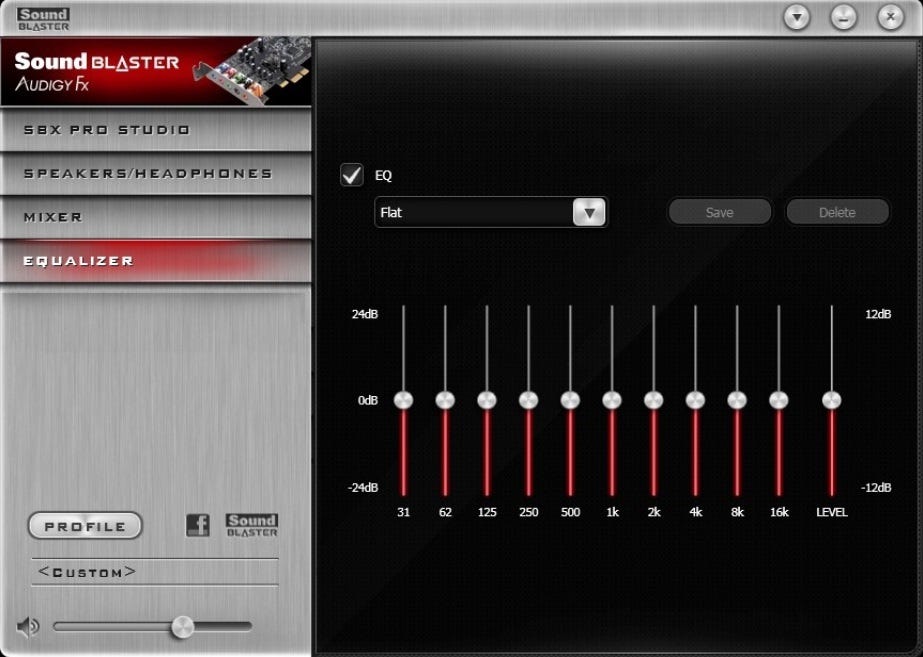Viewport: 923px width, 657px height.
Task: Click the -24dB scale label
Action: tap(363, 487)
